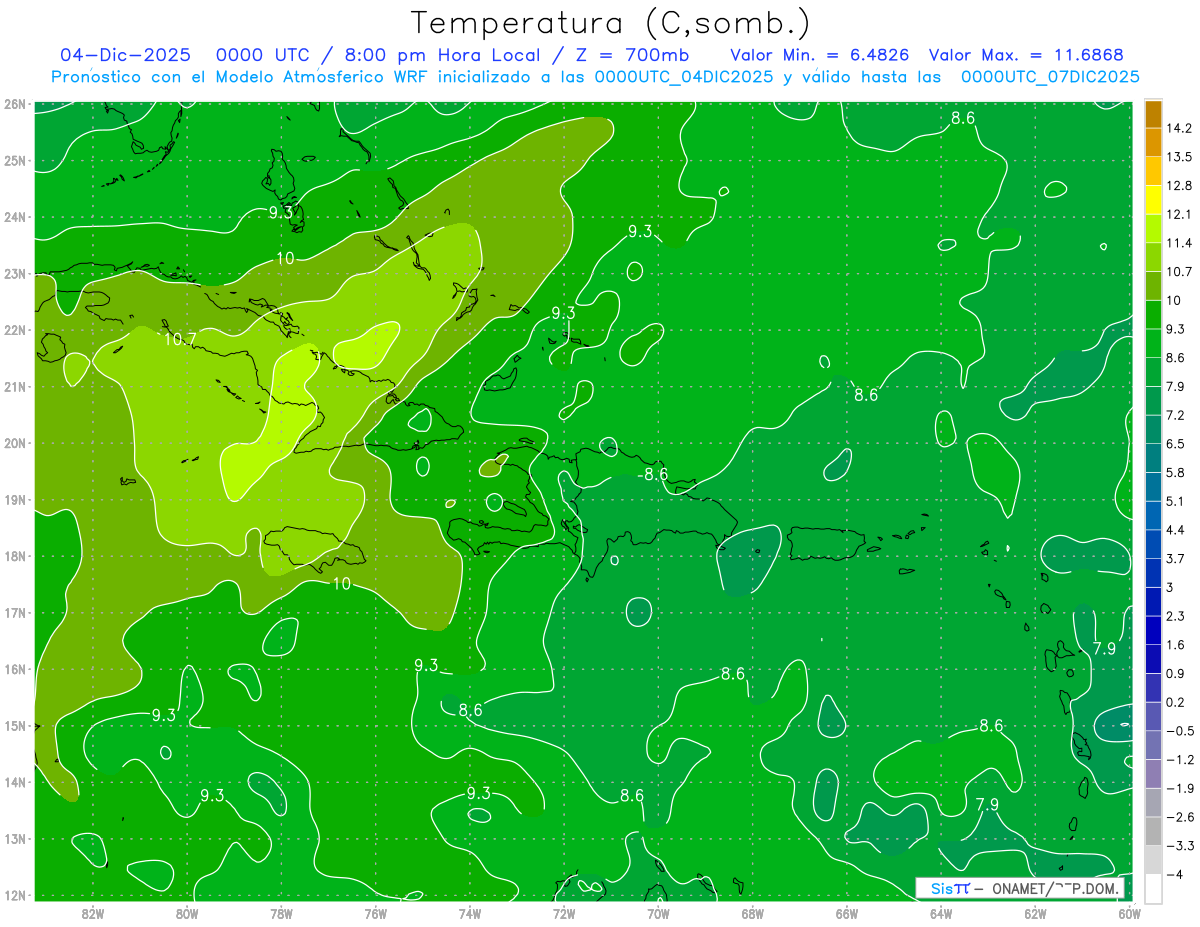
Task: Click the "5.1" colorbar label
Action: point(1176,501)
